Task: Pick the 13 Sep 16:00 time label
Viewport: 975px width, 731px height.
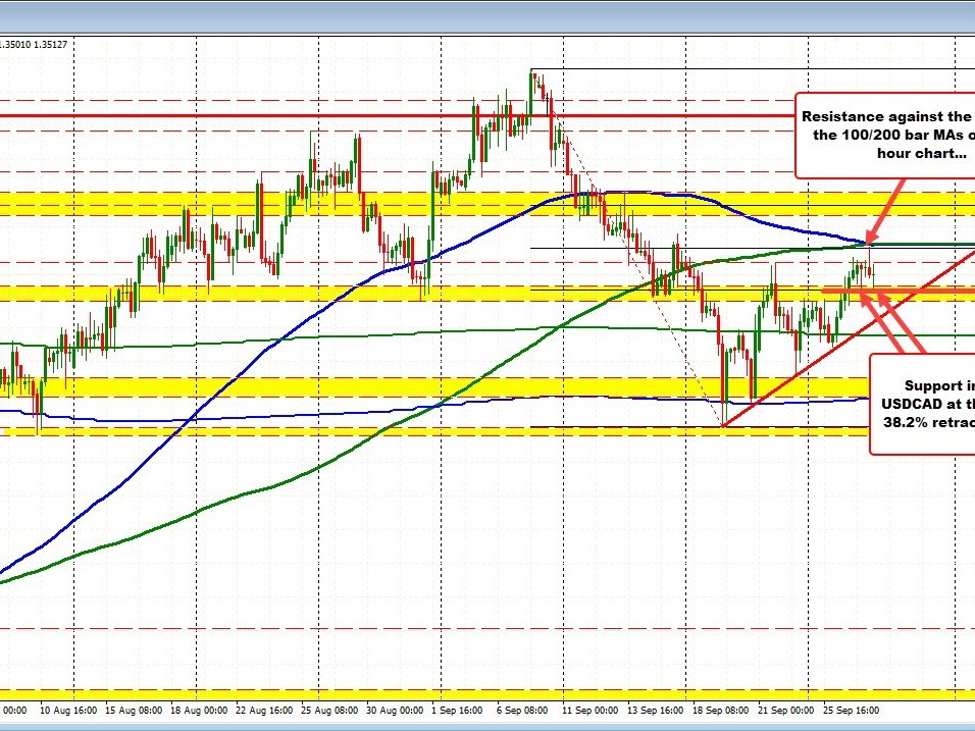Action: [x=655, y=710]
